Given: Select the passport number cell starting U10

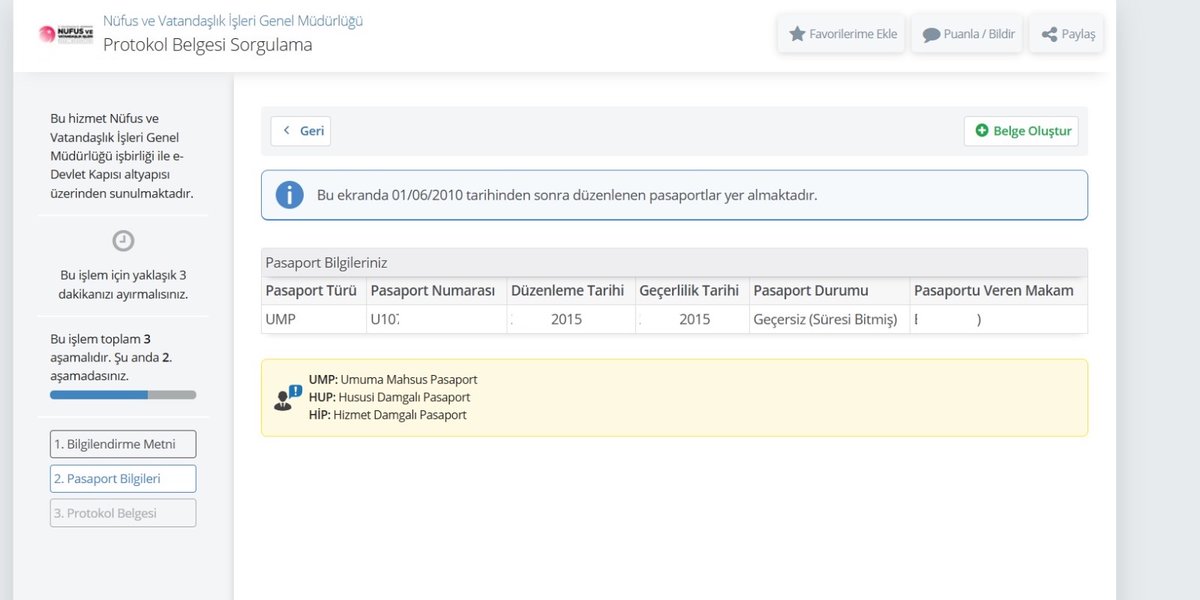Looking at the screenshot, I should tap(436, 320).
